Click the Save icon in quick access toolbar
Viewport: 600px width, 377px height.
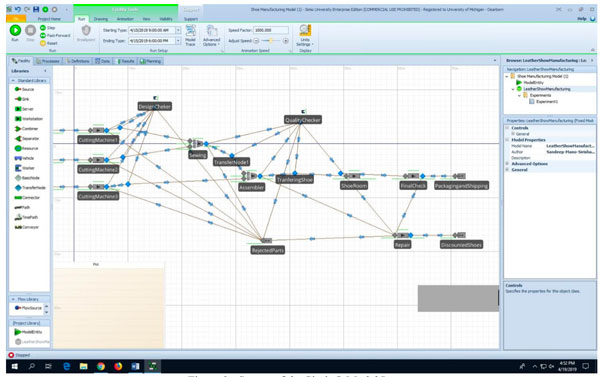pos(36,9)
